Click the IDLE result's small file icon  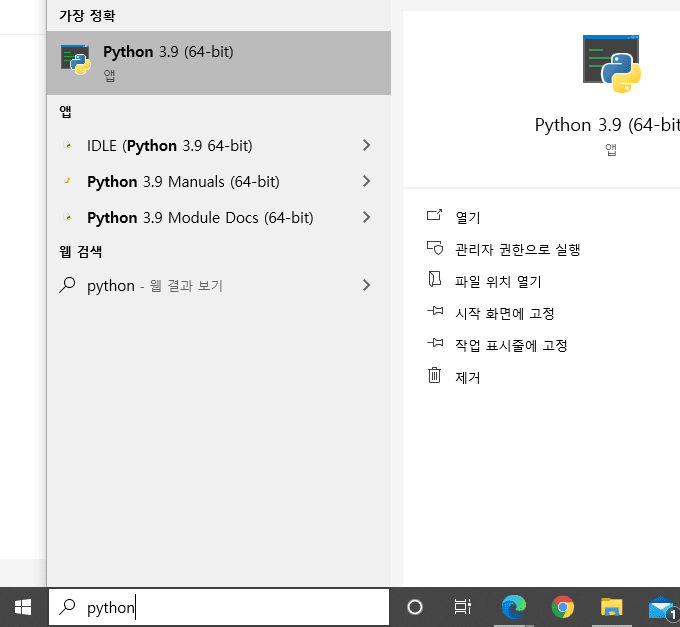click(67, 145)
